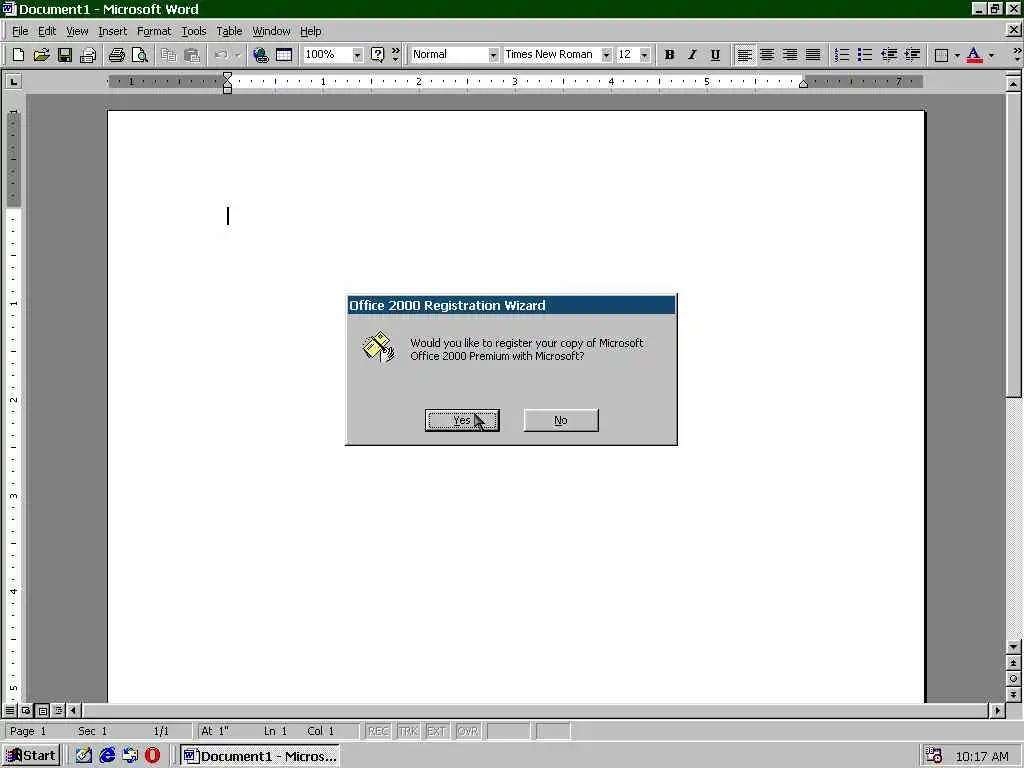Viewport: 1024px width, 768px height.
Task: Increase paragraph indent
Action: 912,55
